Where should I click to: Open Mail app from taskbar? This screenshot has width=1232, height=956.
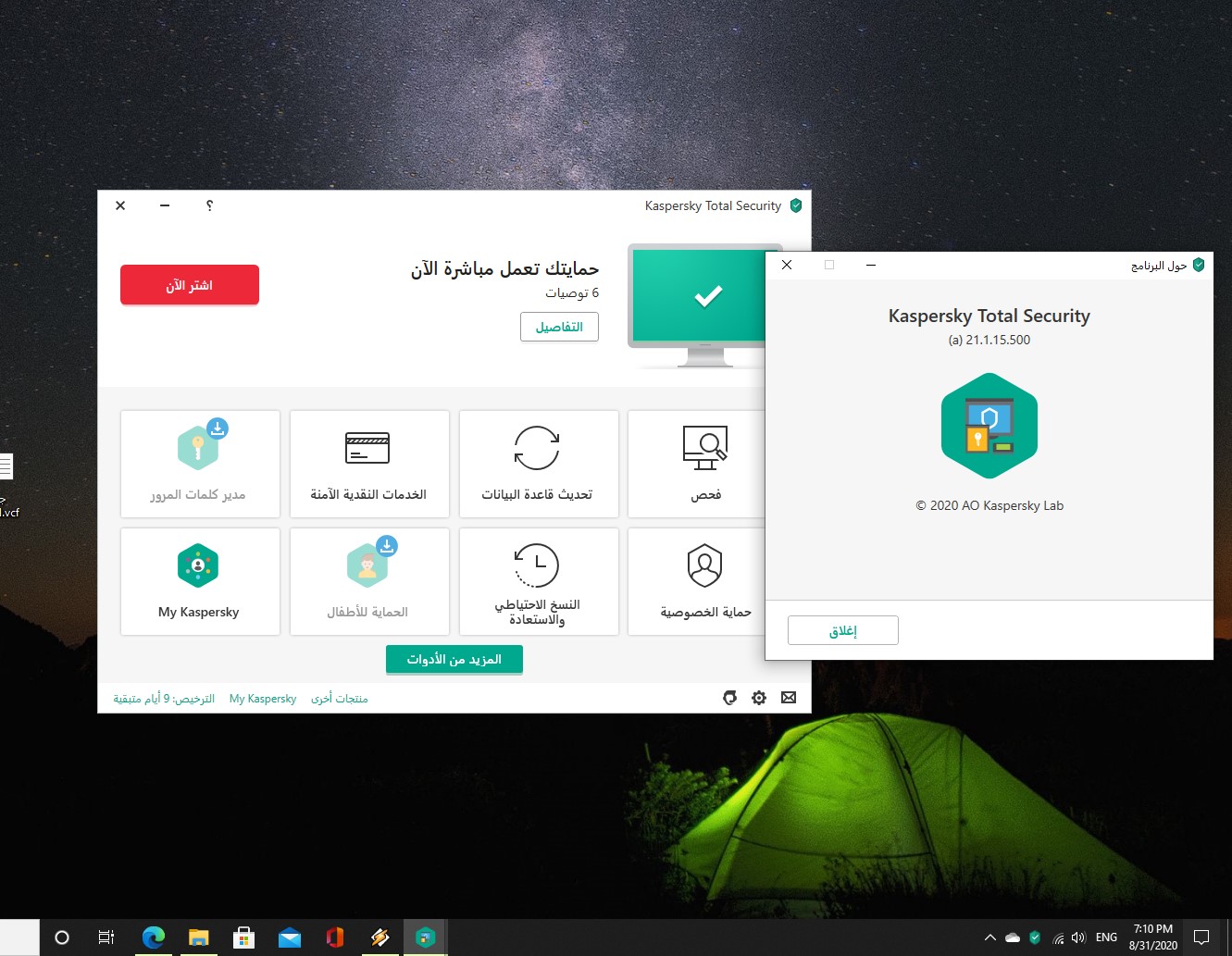289,937
